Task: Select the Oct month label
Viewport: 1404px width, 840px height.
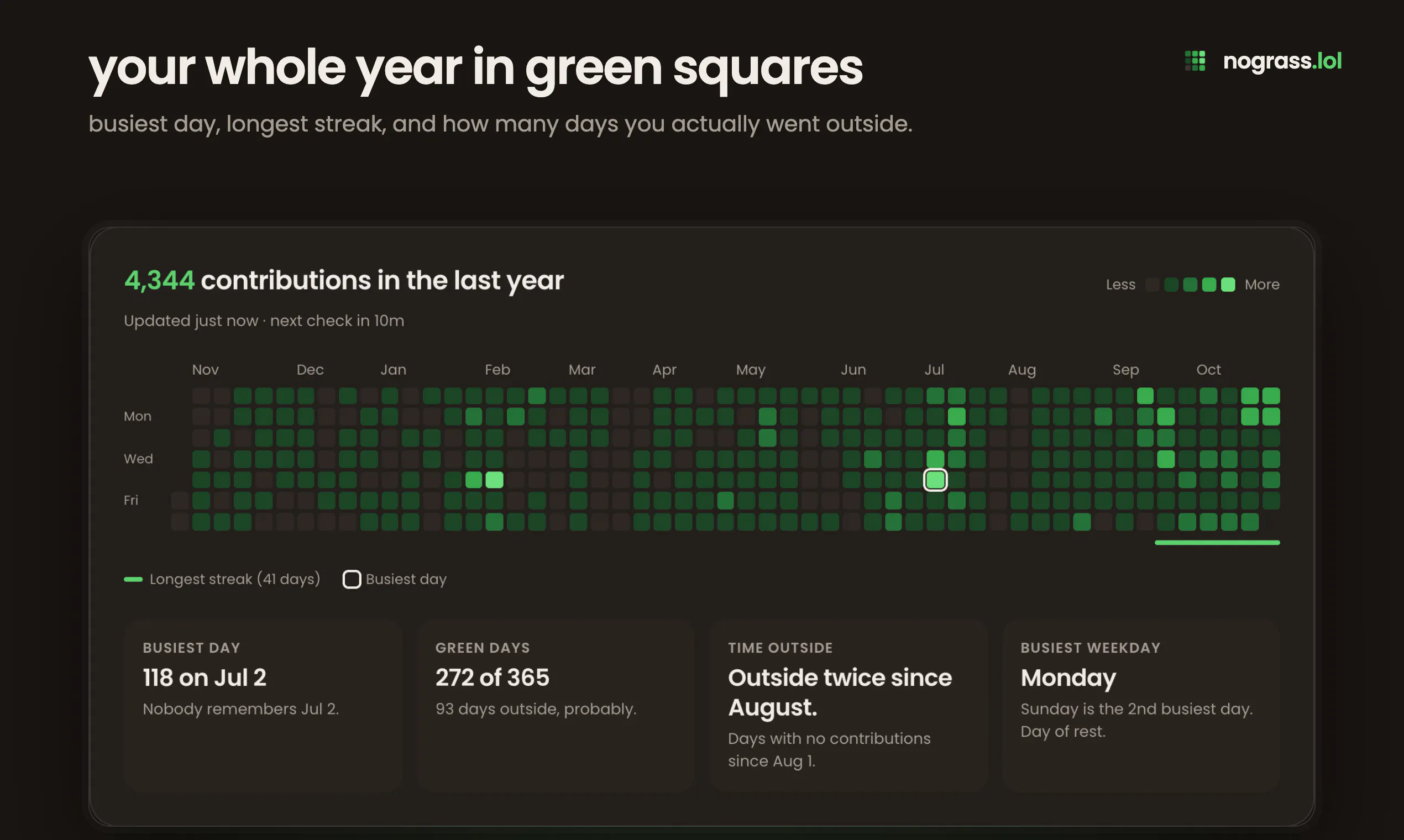Action: (x=1209, y=370)
